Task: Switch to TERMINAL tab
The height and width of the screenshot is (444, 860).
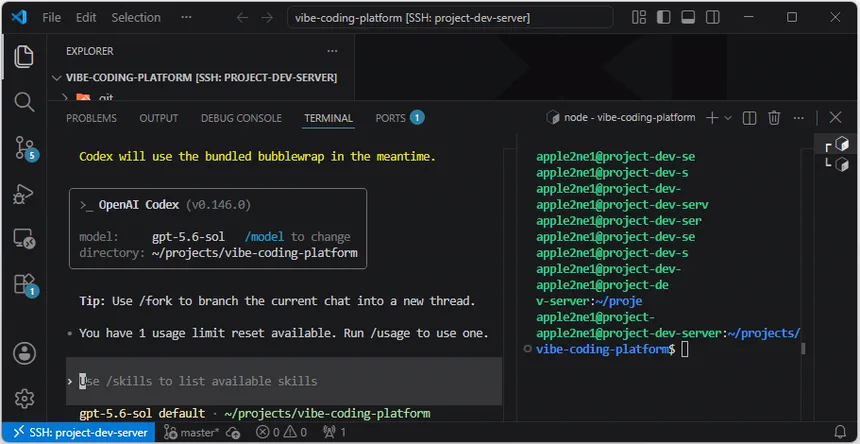Action: [329, 118]
